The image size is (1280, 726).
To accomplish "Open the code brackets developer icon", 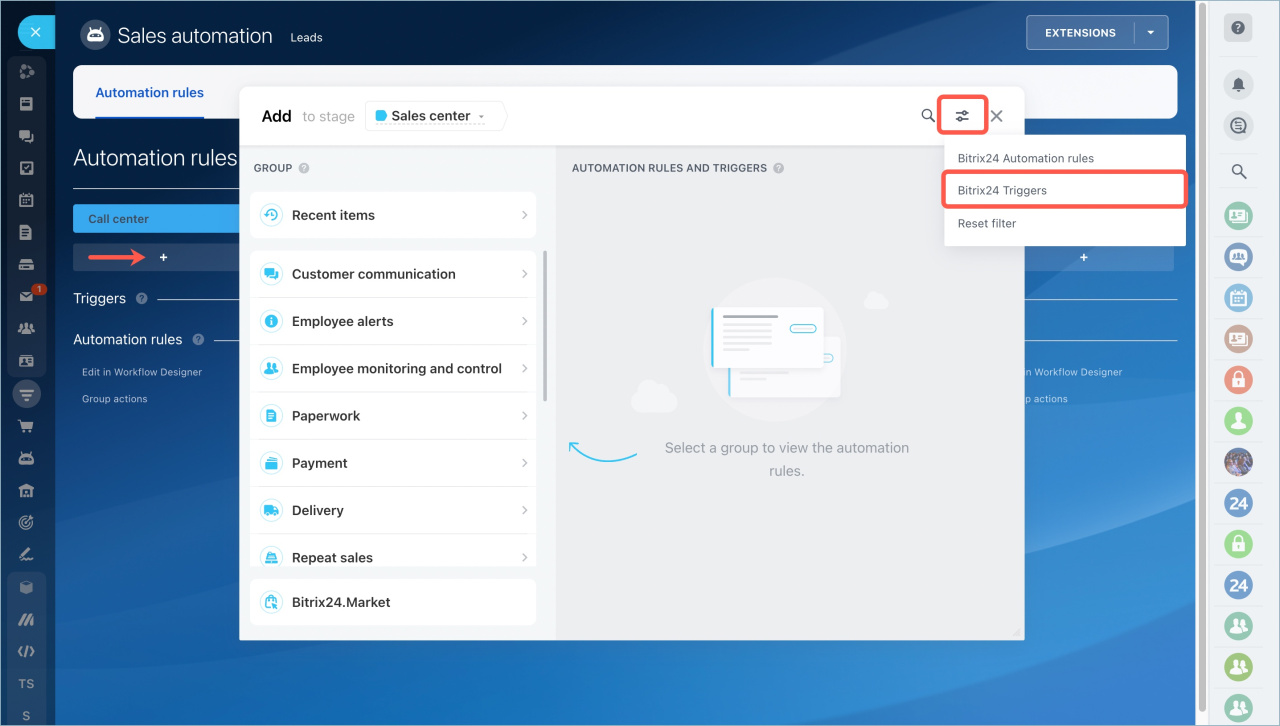I will (x=27, y=651).
